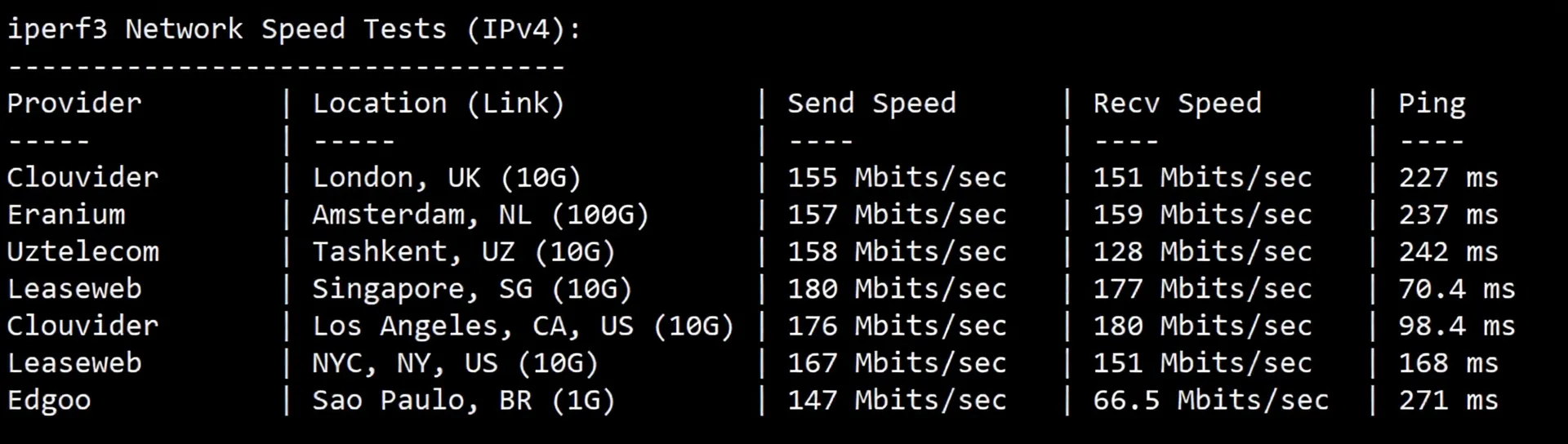The image size is (1568, 444).
Task: Select the 180 Mbits/sec Singapore send speed
Action: pyautogui.click(x=897, y=289)
